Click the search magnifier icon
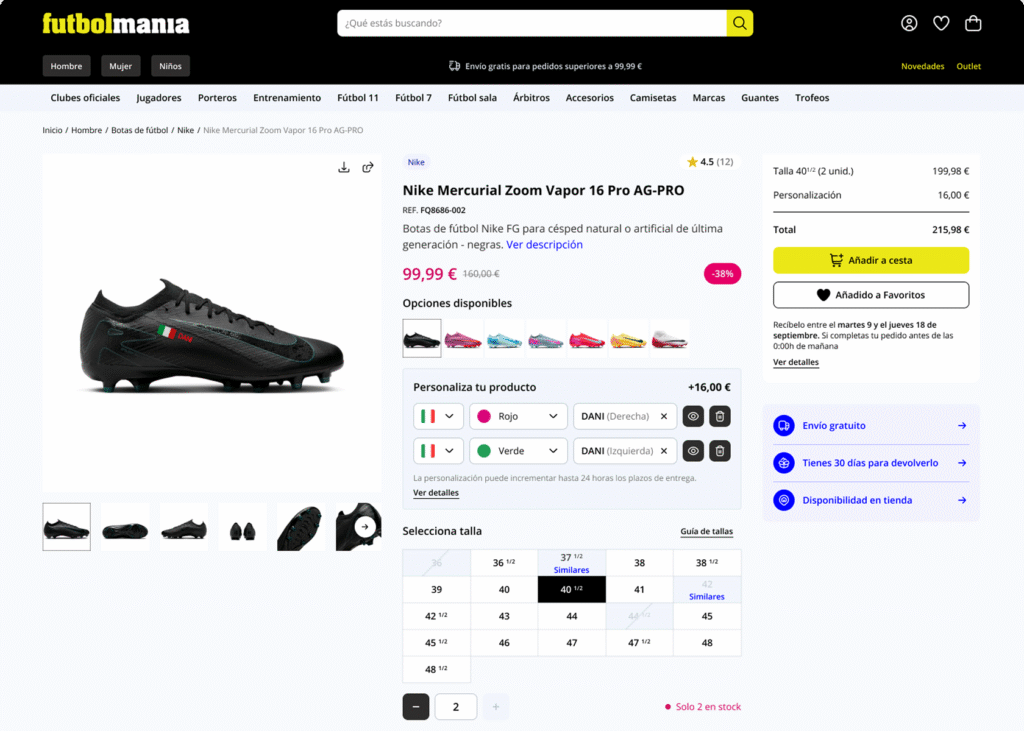The width and height of the screenshot is (1024, 731). (739, 23)
